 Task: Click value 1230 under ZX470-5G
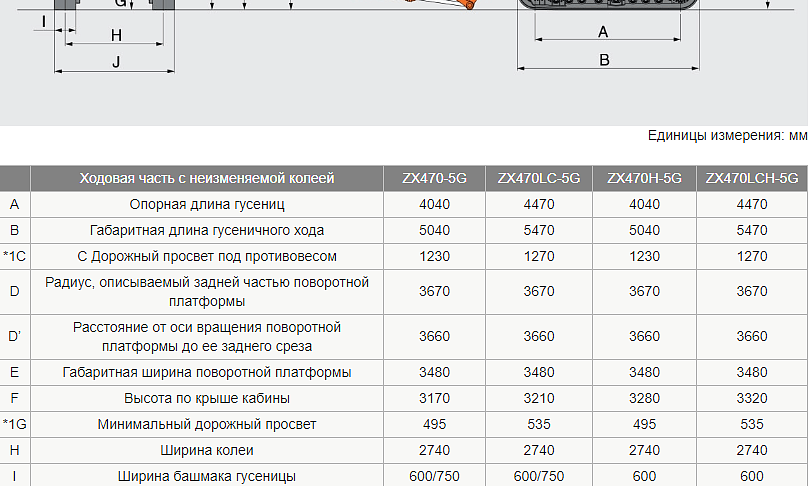[x=434, y=256]
